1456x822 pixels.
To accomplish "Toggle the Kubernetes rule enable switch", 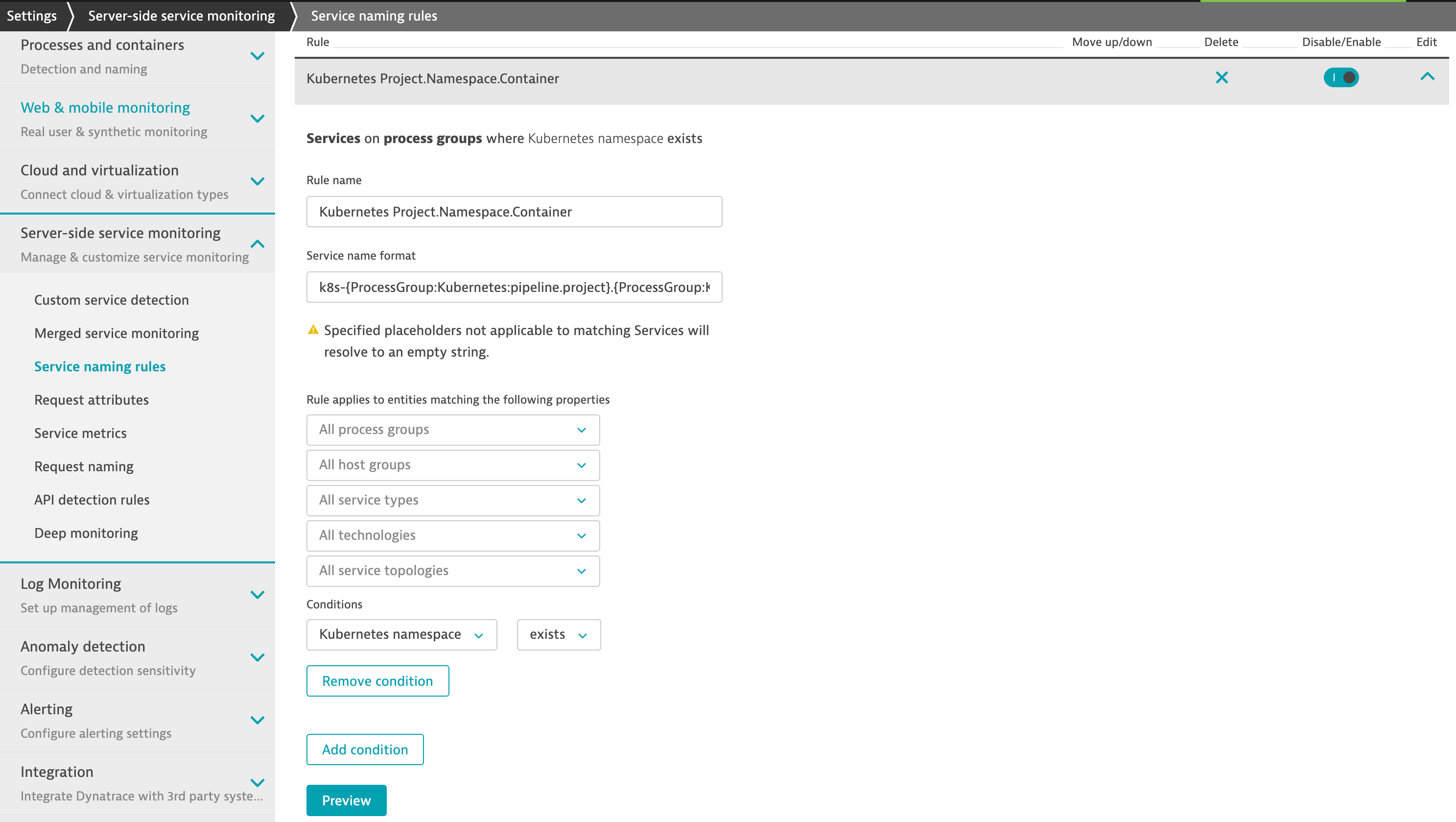I will (x=1340, y=77).
